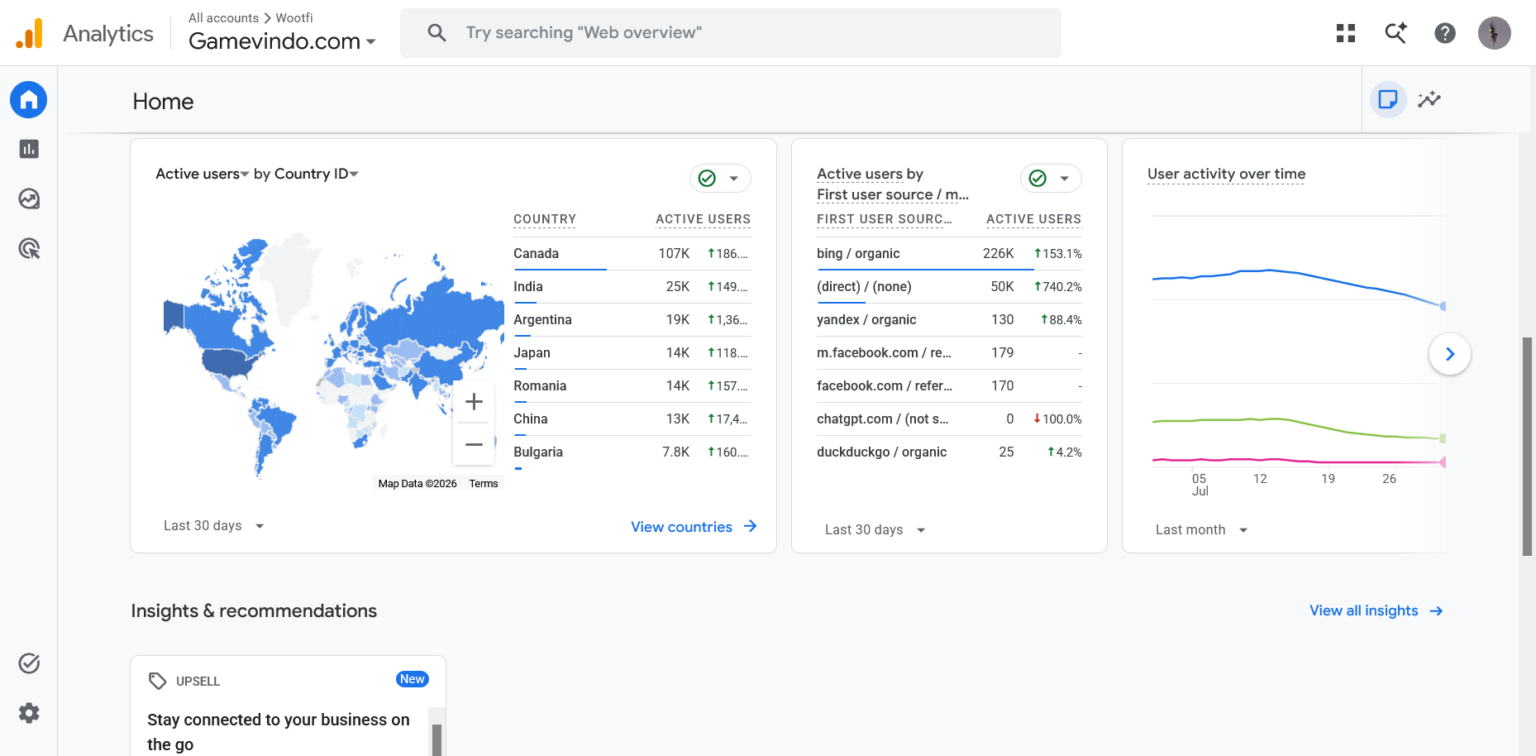Click the Insights & recommendations heading
Viewport: 1536px width, 756px height.
click(254, 611)
